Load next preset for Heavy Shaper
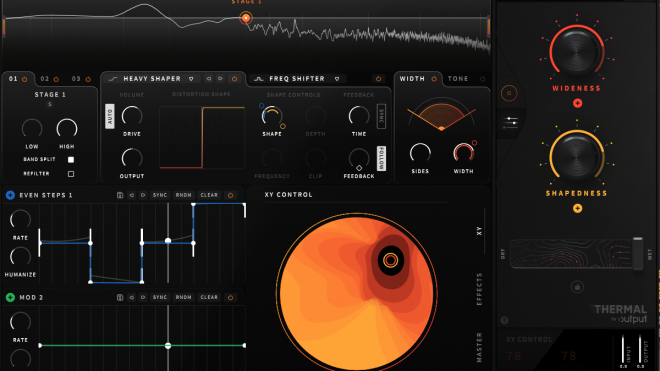Screen dimensions: 660x371 (x=220, y=79)
